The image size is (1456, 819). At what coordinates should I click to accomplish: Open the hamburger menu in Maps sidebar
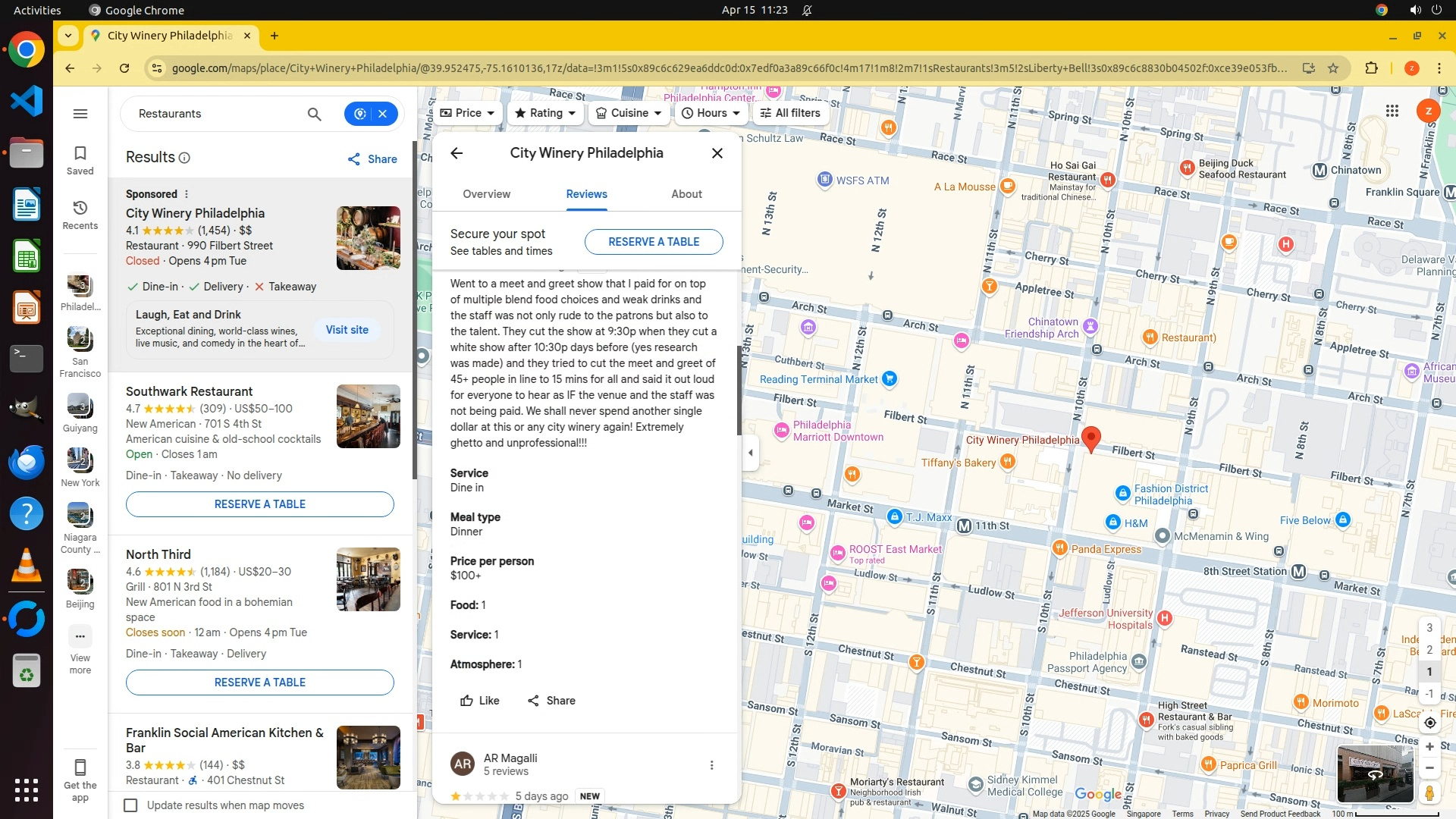80,114
